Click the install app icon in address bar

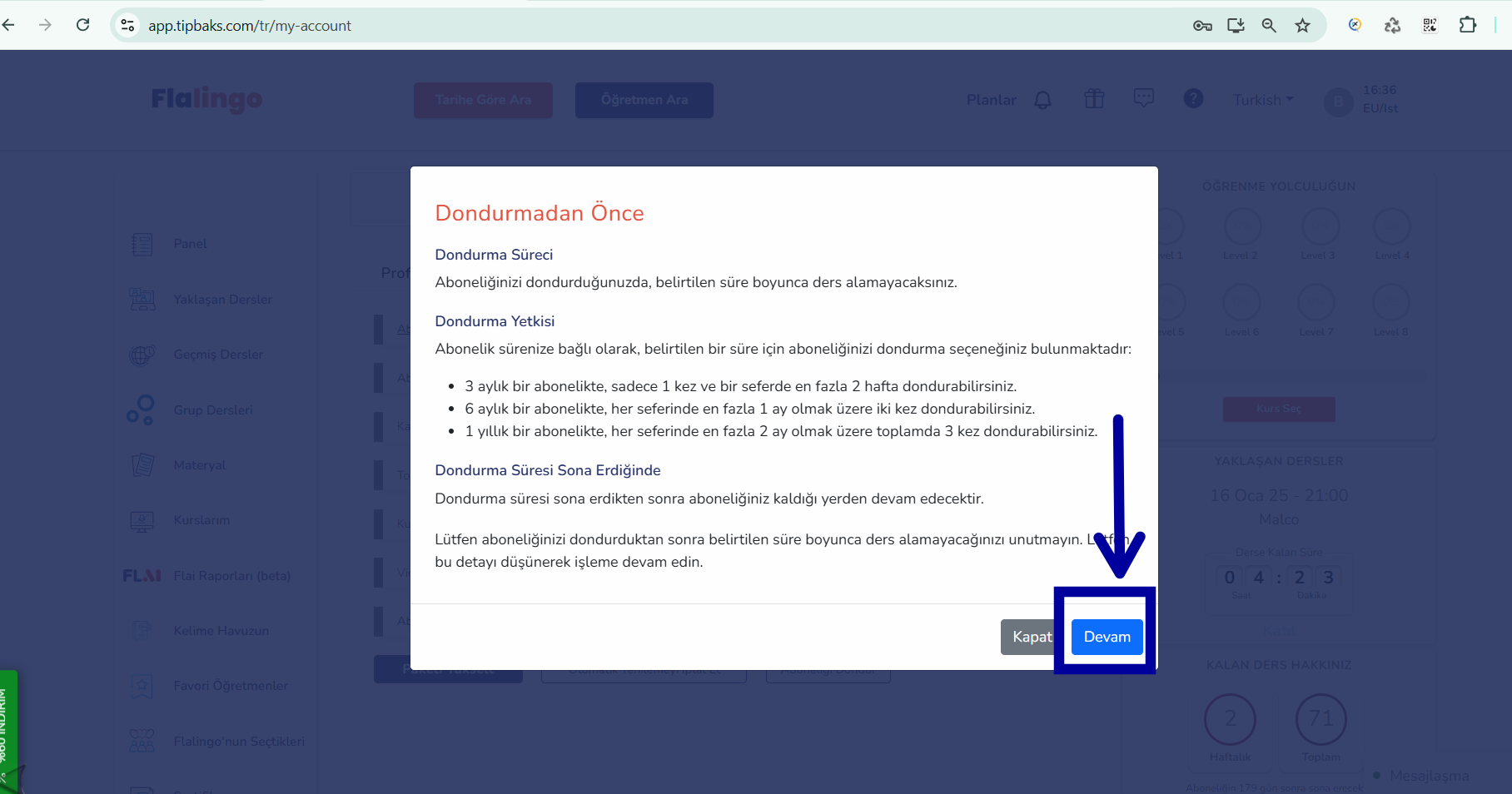[x=1236, y=26]
